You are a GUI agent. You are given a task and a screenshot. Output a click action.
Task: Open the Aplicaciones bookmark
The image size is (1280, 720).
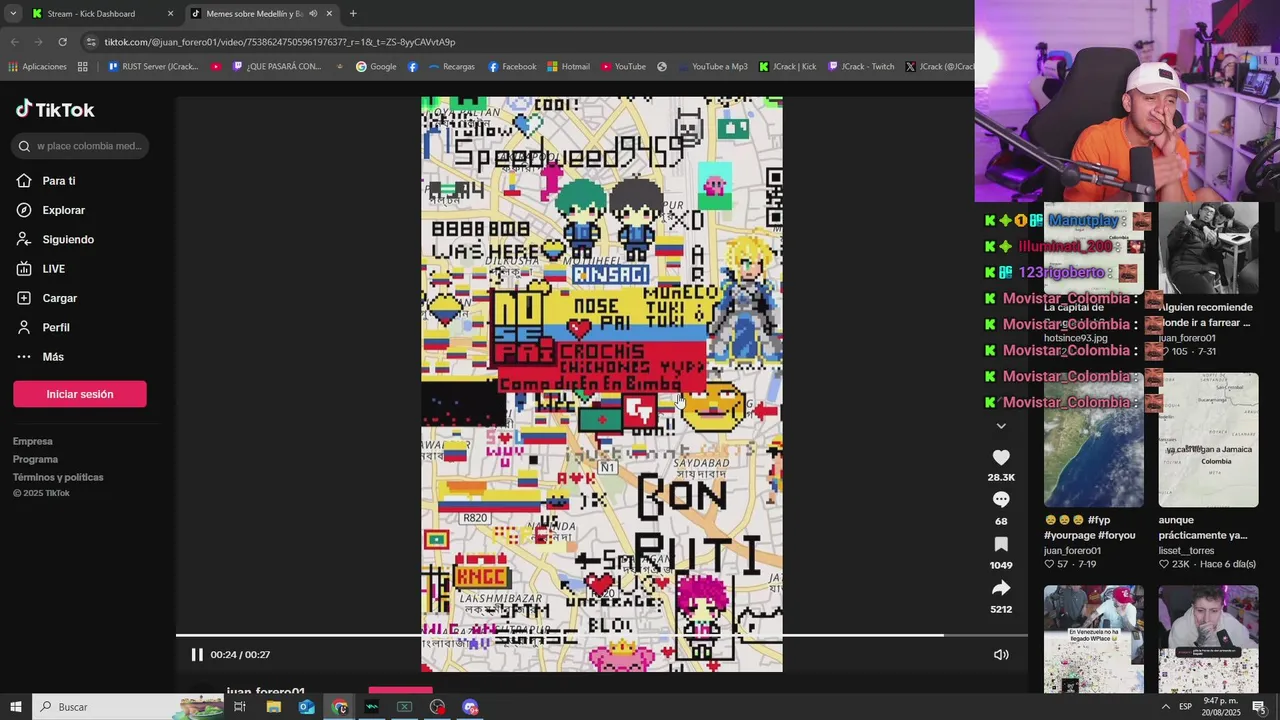(x=37, y=67)
